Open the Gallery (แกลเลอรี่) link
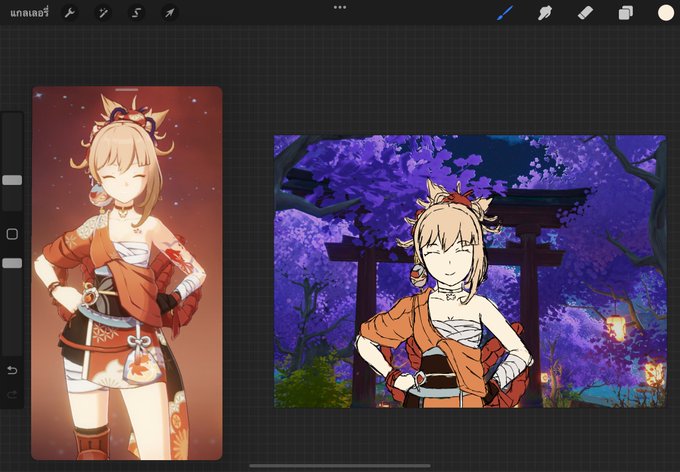 pyautogui.click(x=29, y=13)
